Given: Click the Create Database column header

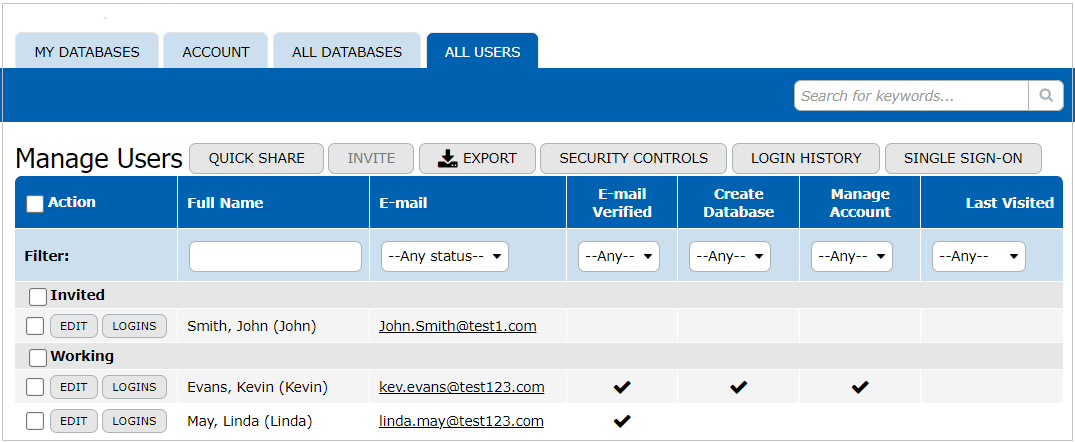Looking at the screenshot, I should (738, 203).
